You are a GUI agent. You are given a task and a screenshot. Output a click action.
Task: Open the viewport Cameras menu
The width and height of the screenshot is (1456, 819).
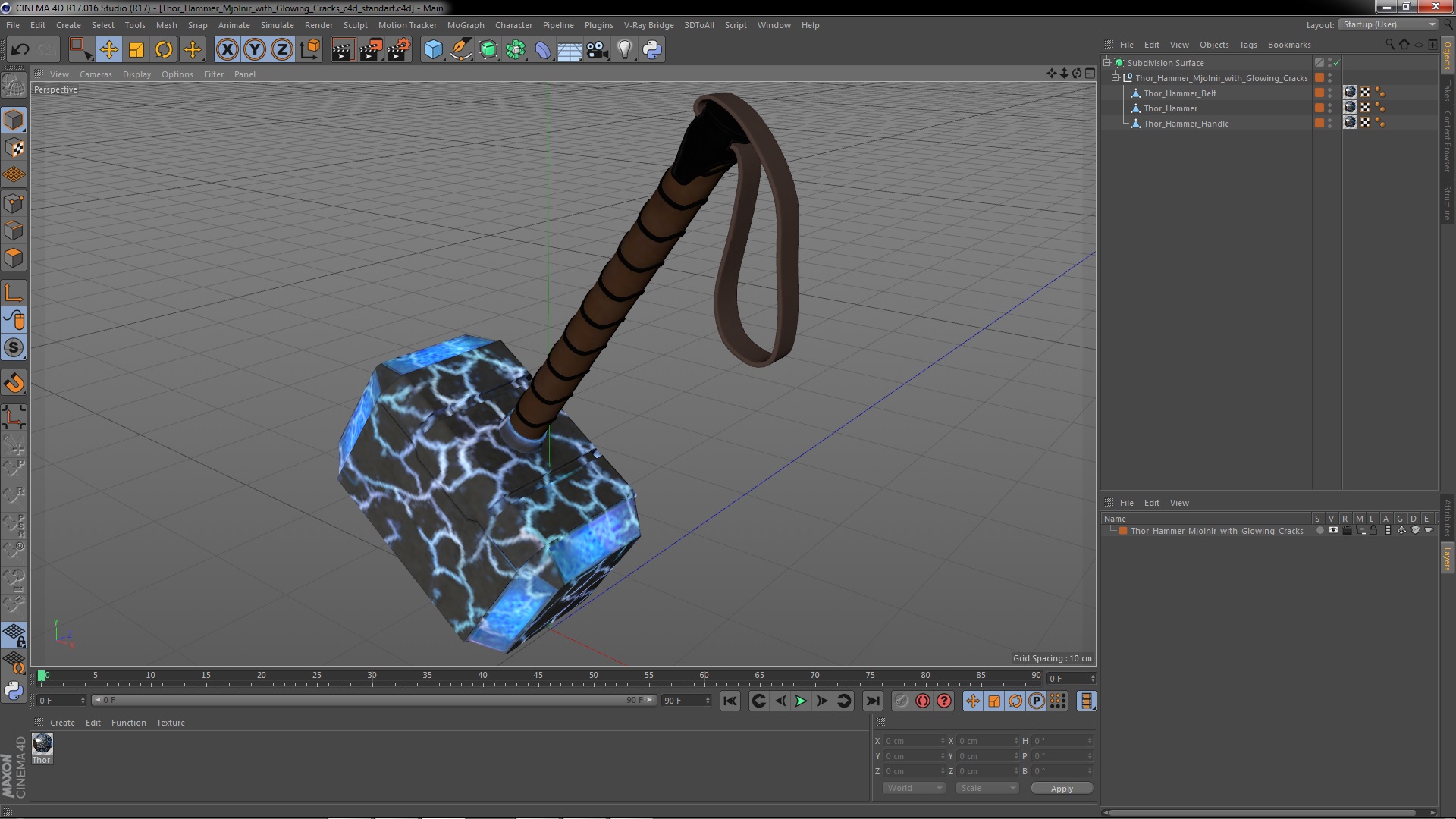coord(96,74)
